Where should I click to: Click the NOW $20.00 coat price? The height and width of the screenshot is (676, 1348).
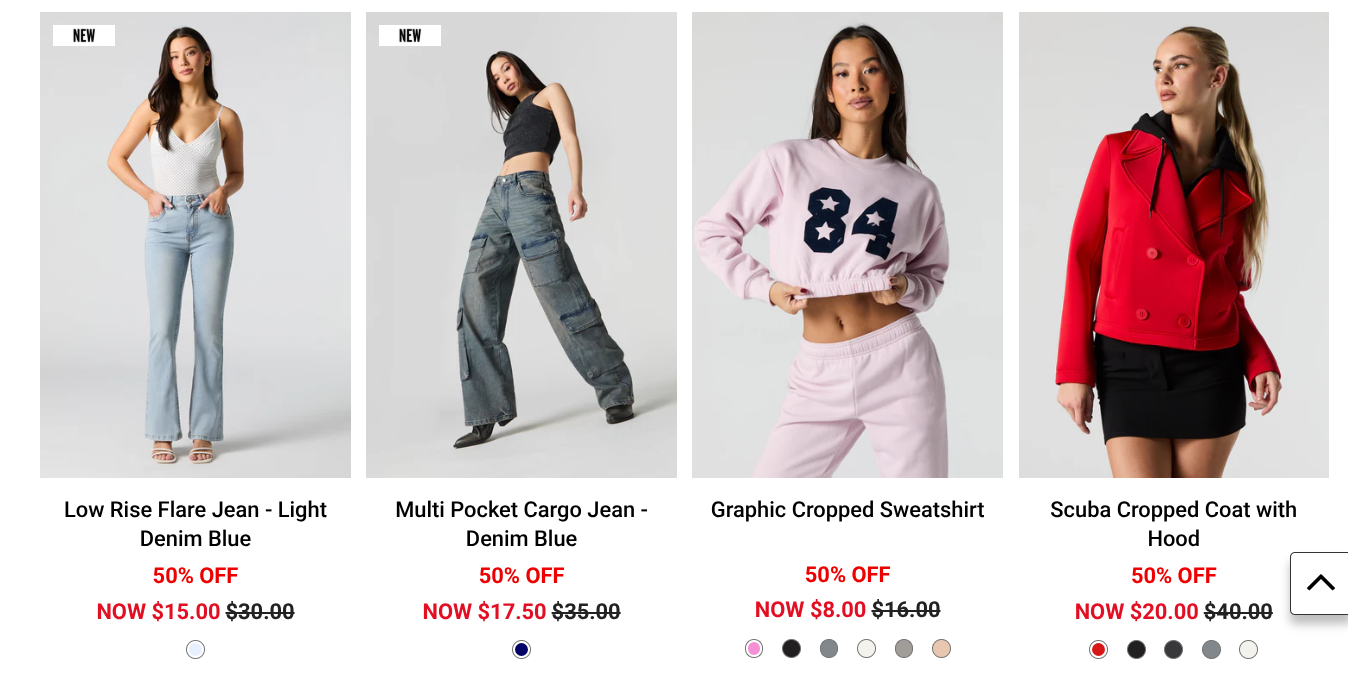(x=1136, y=611)
